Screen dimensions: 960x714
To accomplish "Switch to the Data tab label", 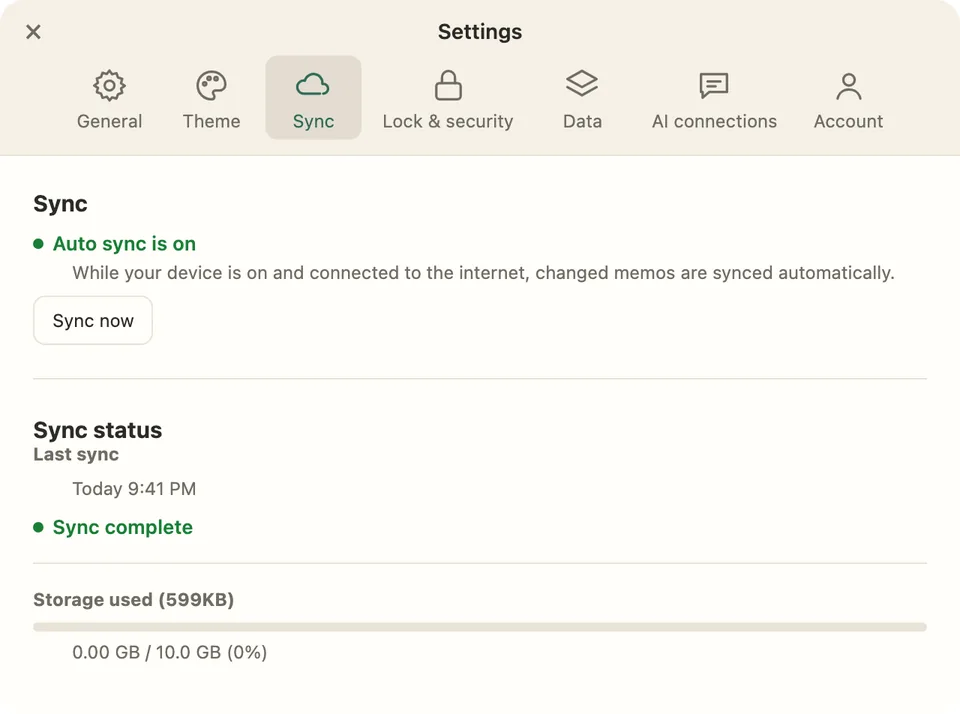I will (x=582, y=121).
